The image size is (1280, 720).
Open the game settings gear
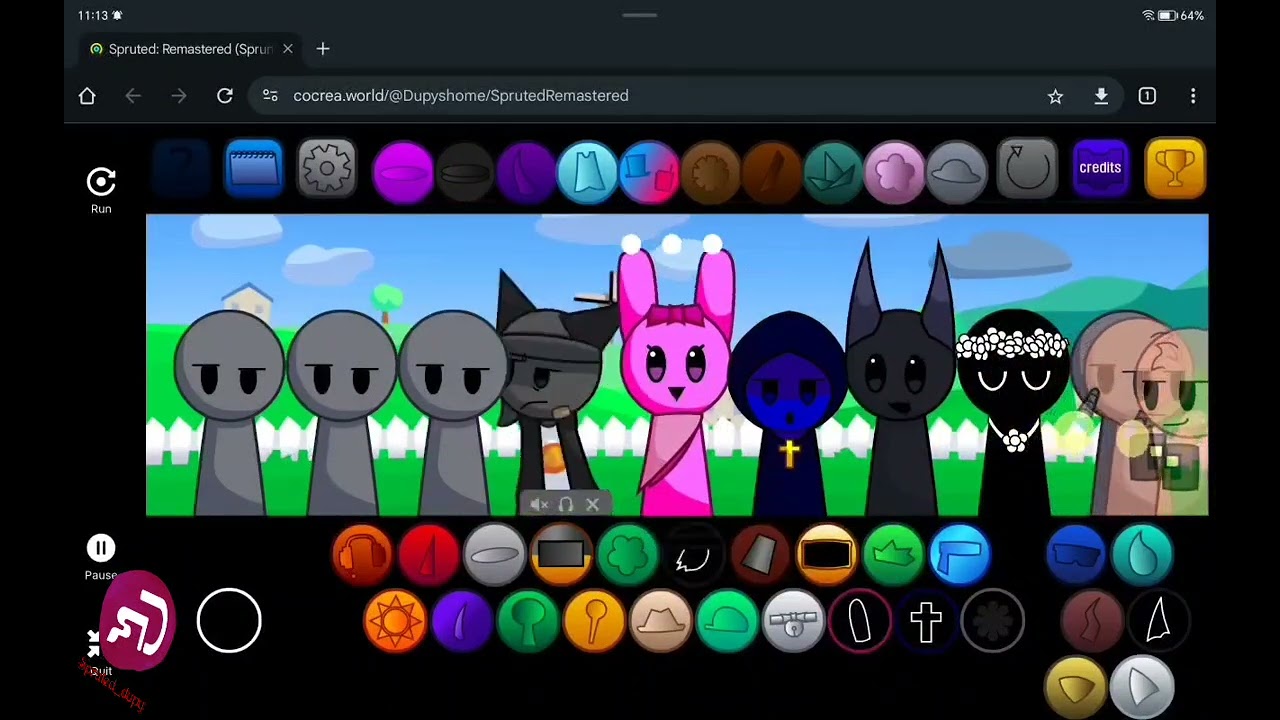click(x=327, y=168)
